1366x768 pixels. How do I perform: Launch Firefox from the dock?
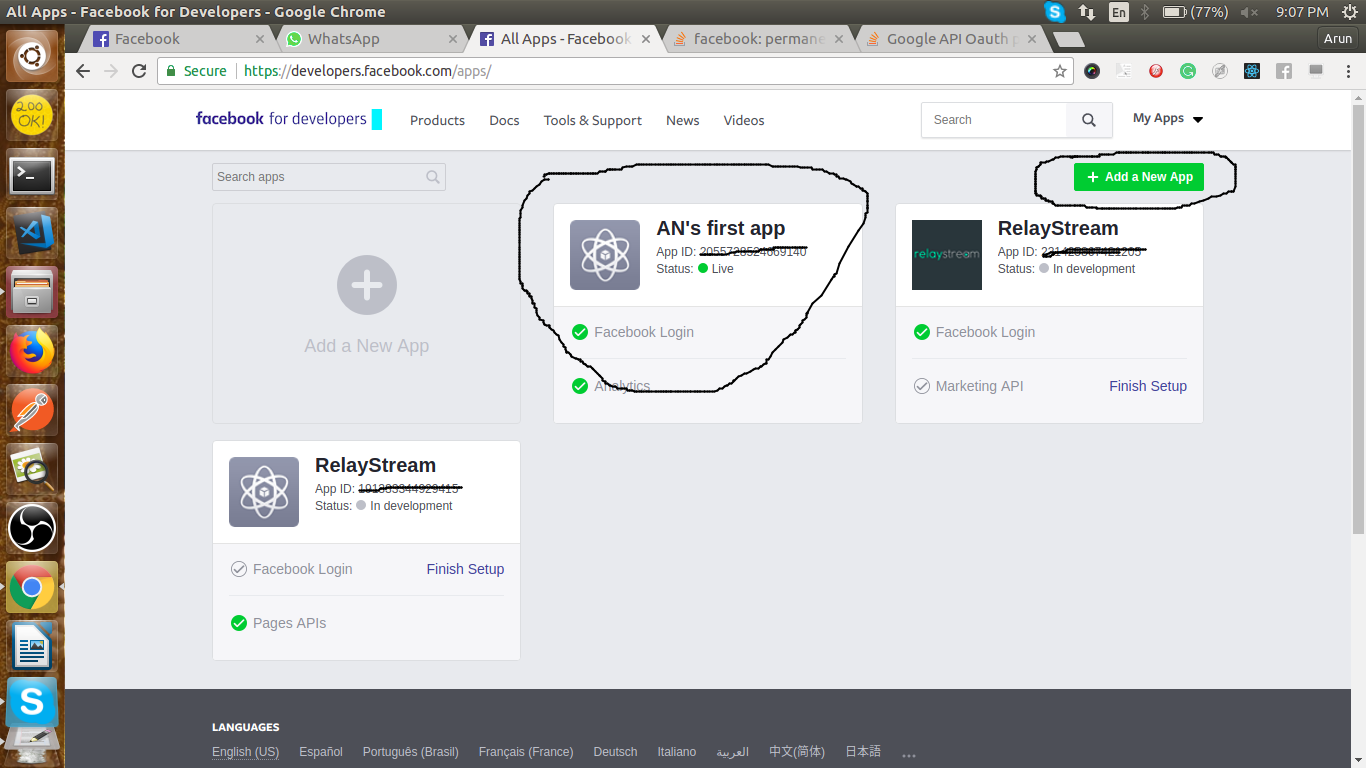32,351
